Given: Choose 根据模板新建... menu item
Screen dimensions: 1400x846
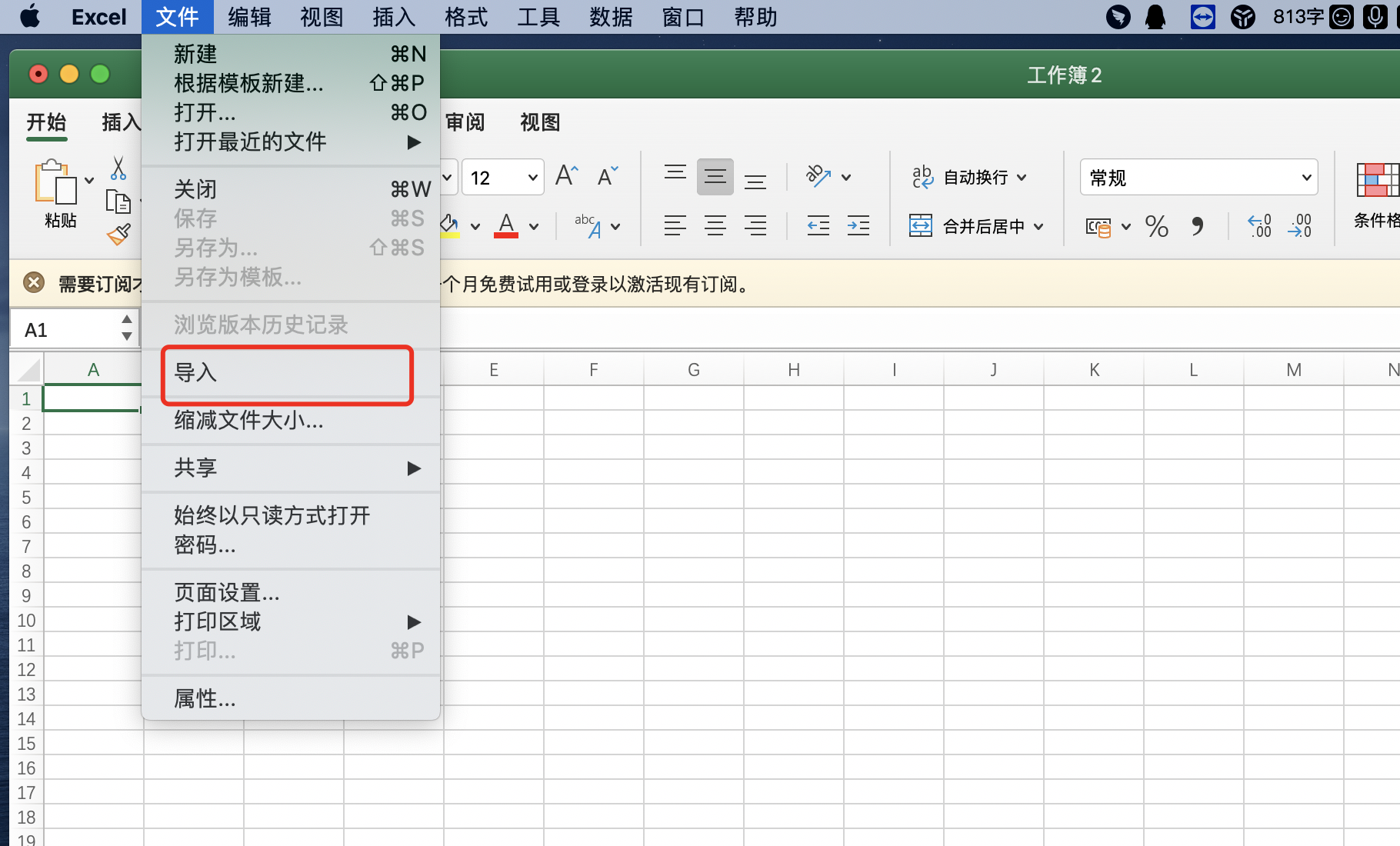Looking at the screenshot, I should pos(291,83).
